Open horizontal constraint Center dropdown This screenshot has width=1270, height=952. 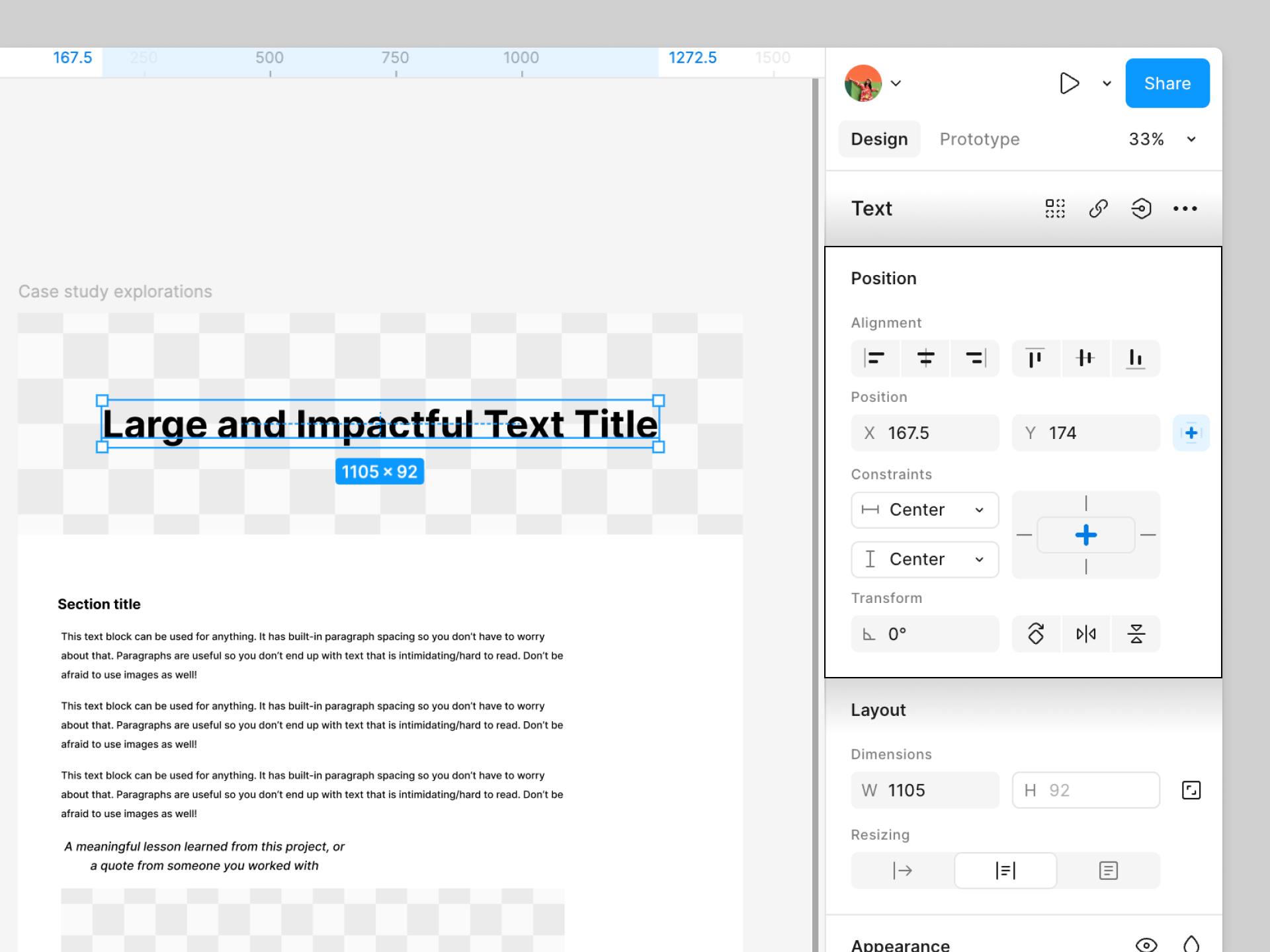click(x=924, y=510)
